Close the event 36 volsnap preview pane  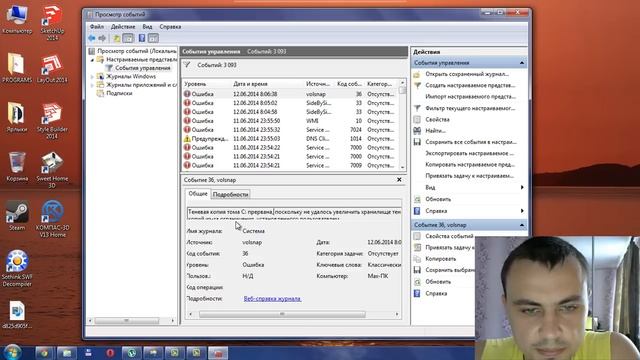pyautogui.click(x=399, y=180)
